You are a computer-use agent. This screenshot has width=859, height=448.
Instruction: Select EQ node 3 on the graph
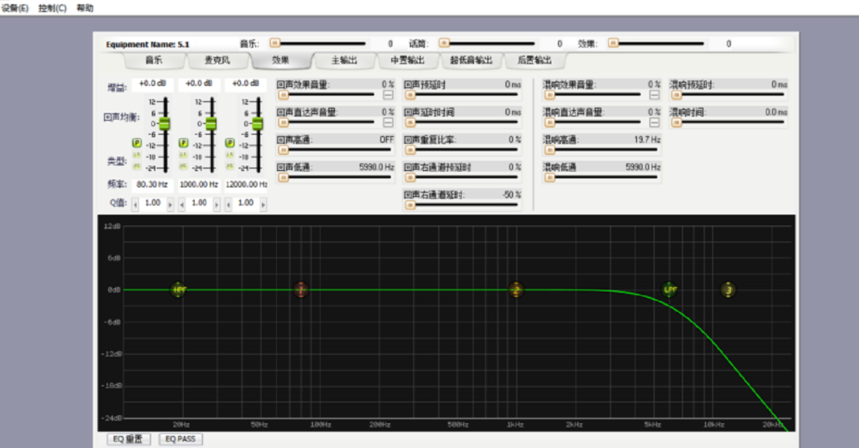point(728,289)
